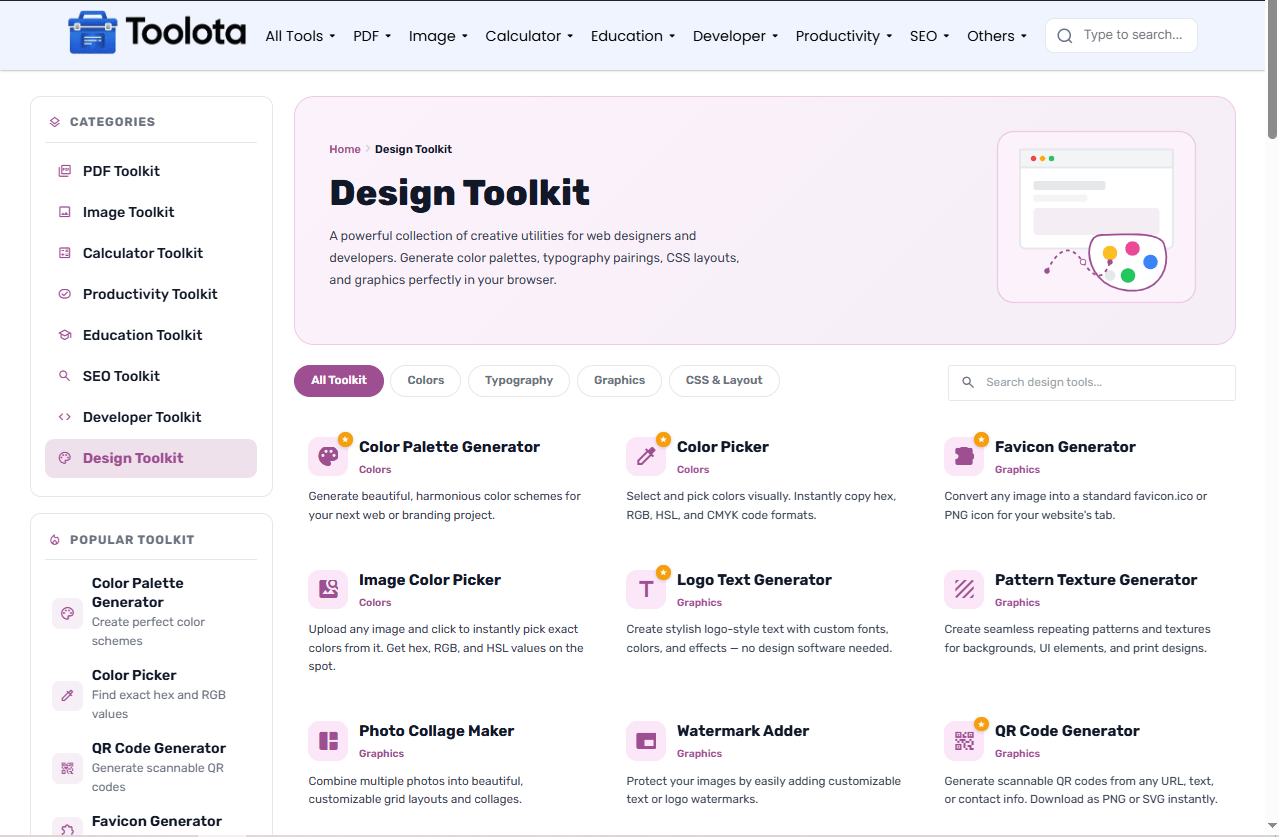The width and height of the screenshot is (1279, 837).
Task: Click the Logo Text Generator T icon
Action: [646, 589]
